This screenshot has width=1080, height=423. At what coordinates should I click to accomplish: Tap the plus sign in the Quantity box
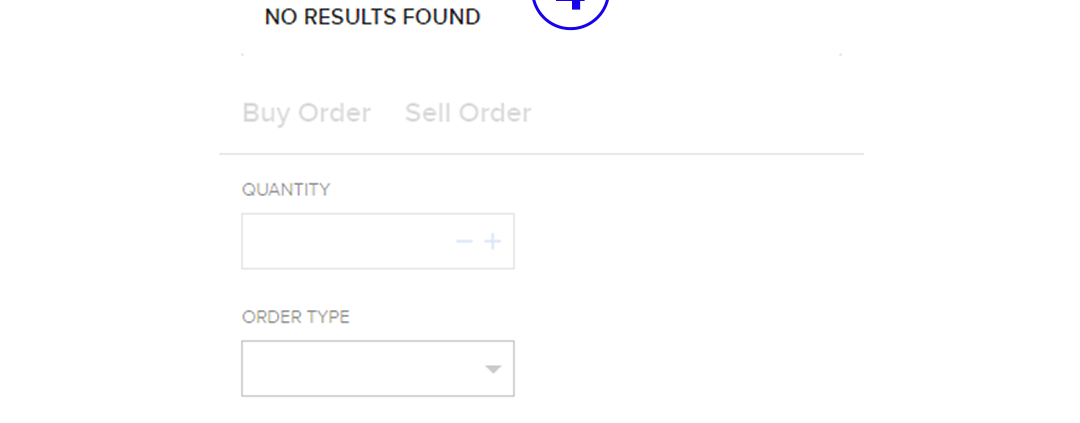492,241
